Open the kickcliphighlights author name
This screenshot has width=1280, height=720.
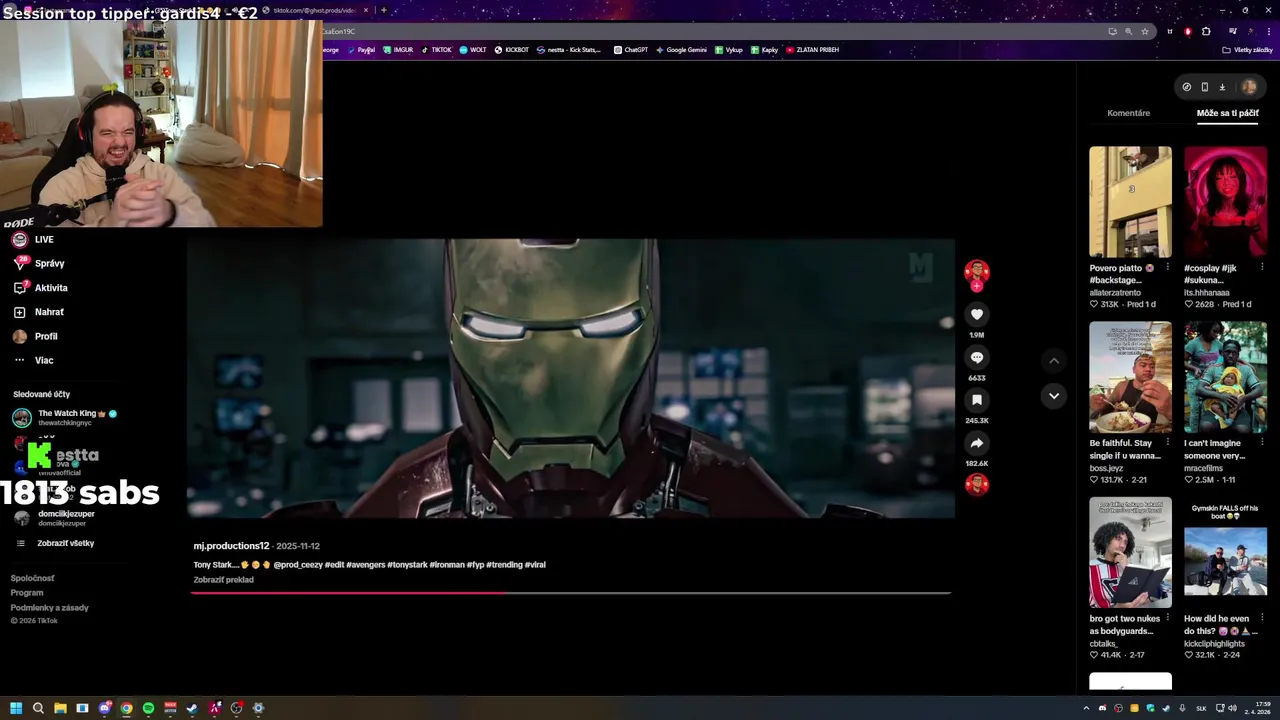click(1214, 643)
